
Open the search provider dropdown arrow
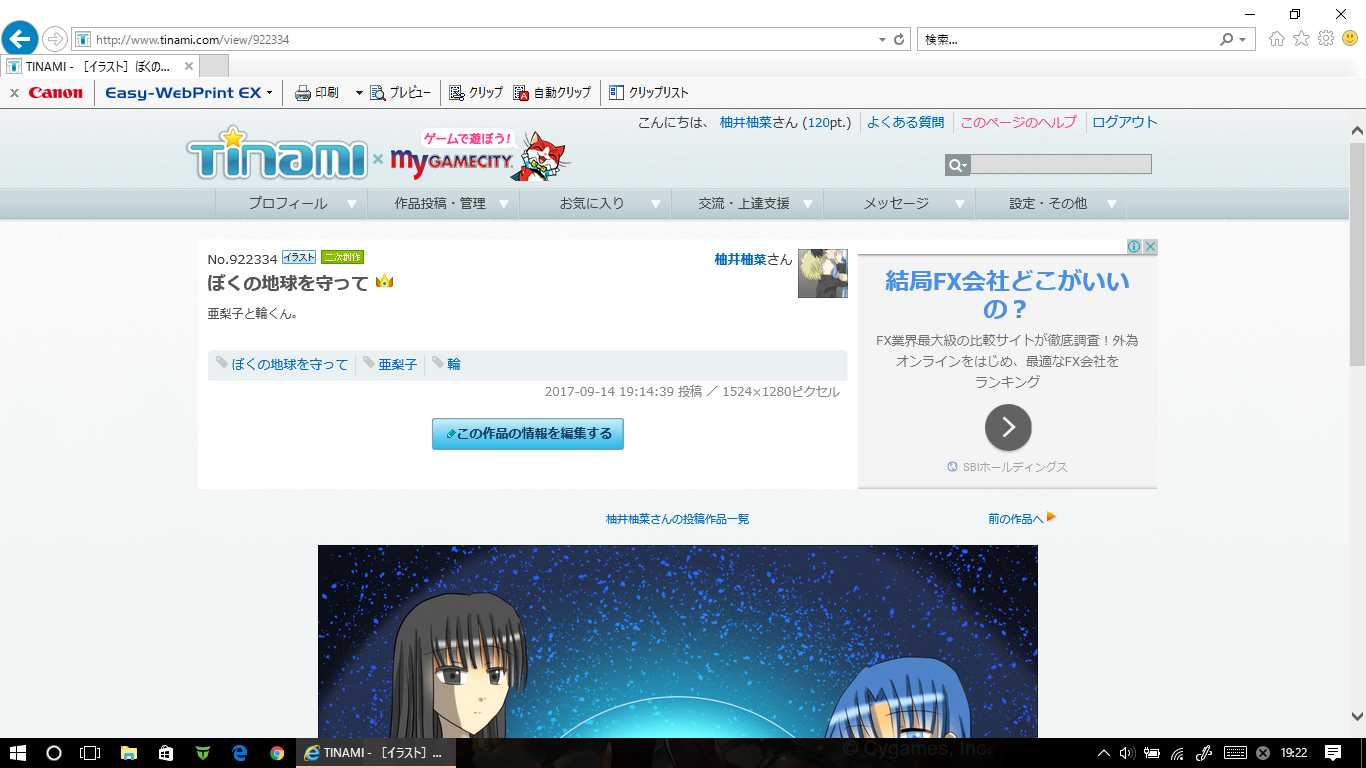coord(1243,40)
